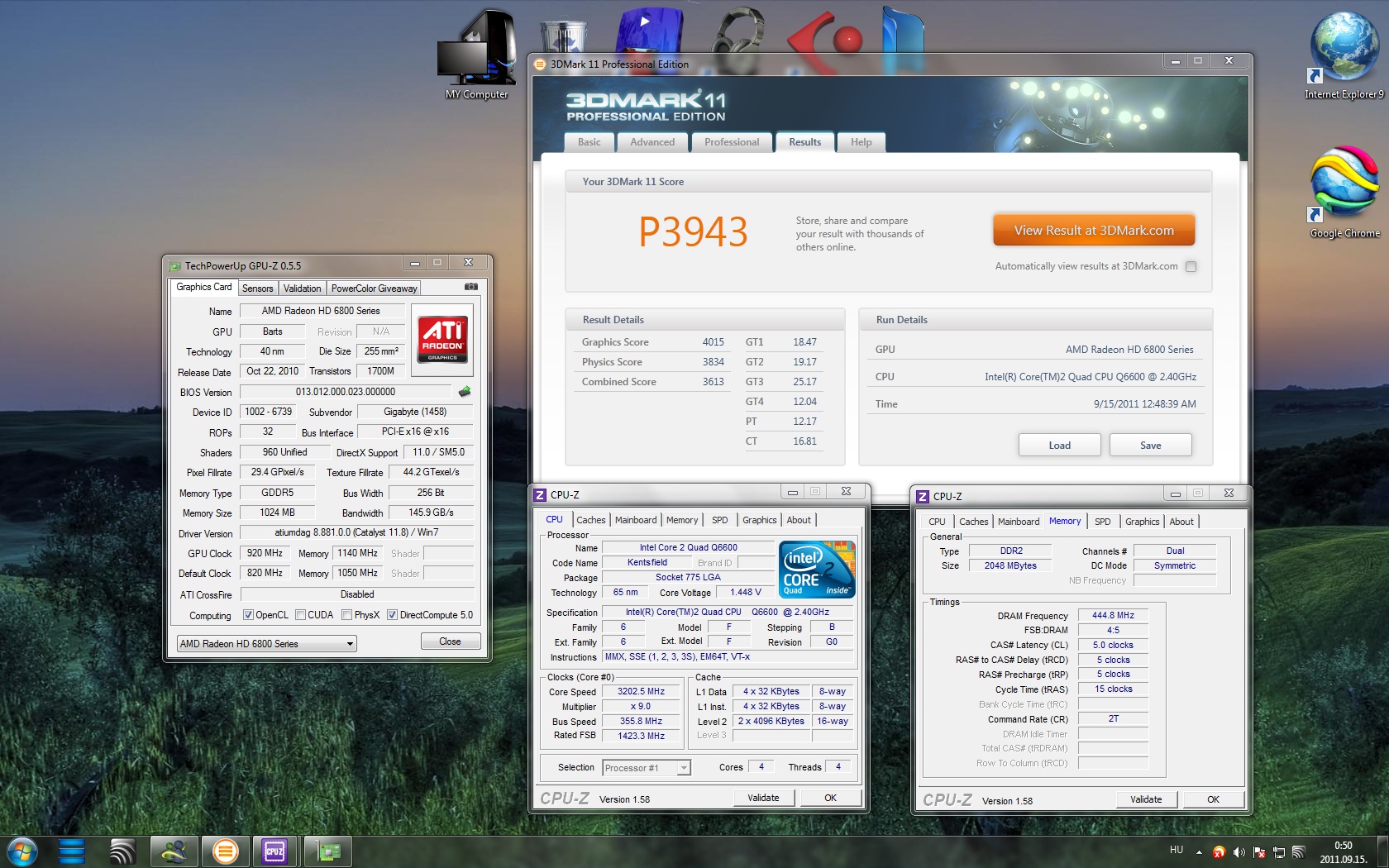The height and width of the screenshot is (868, 1389).
Task: Click the HU language indicator
Action: pyautogui.click(x=1177, y=850)
